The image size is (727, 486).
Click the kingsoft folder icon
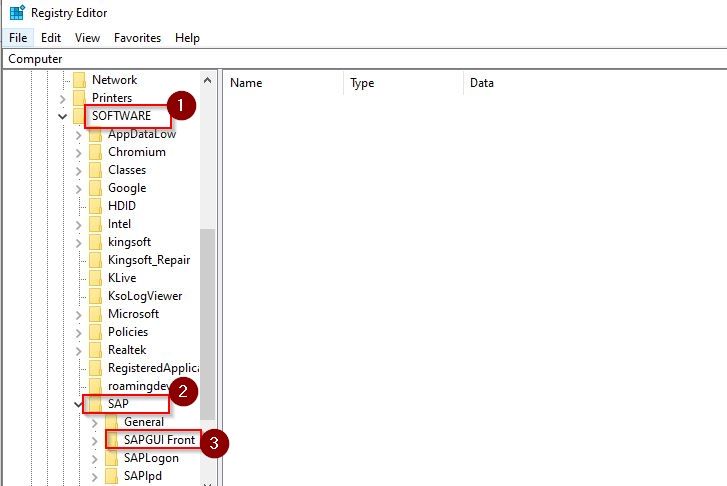96,242
